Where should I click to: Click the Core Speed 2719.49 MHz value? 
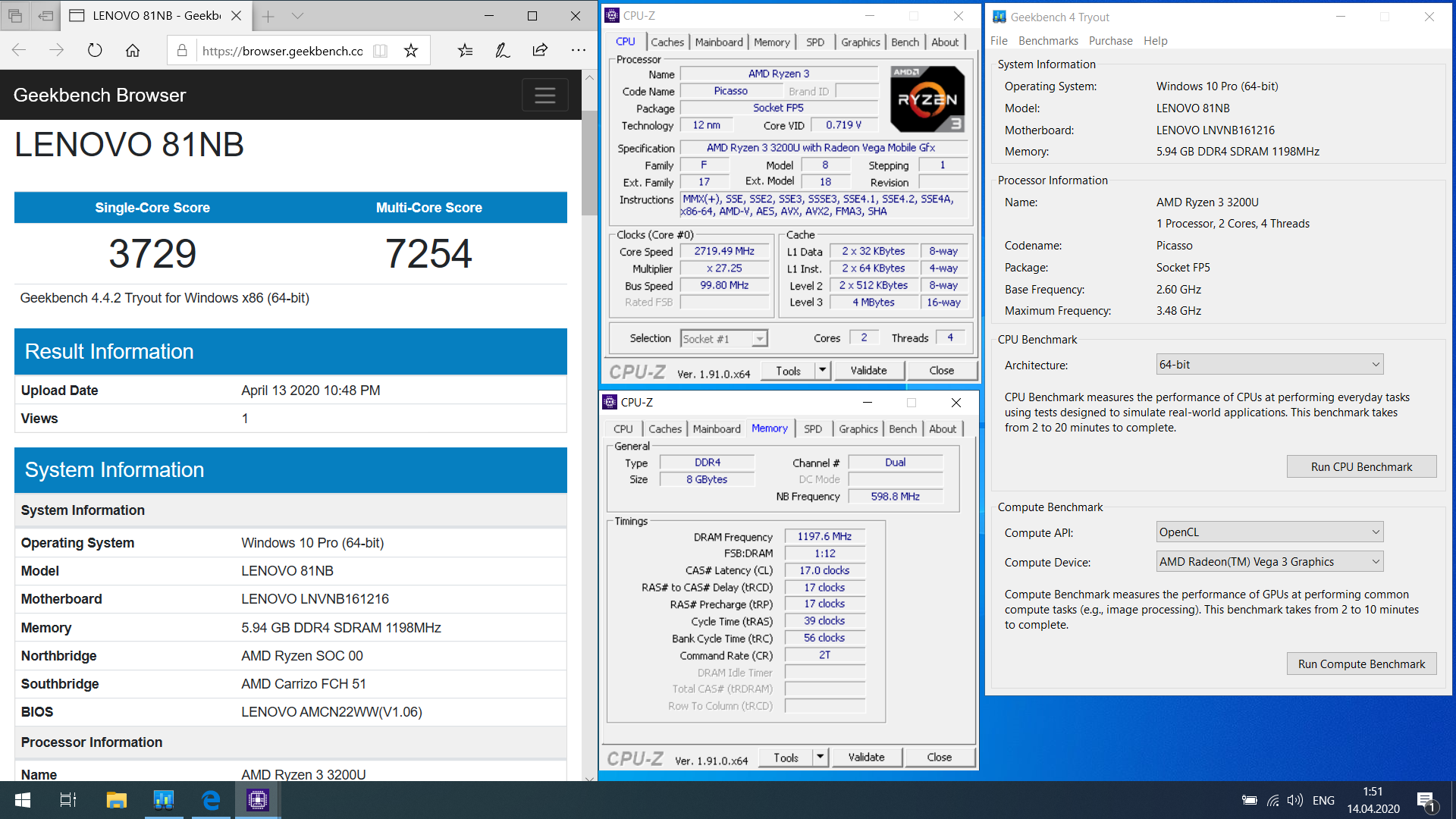[724, 251]
